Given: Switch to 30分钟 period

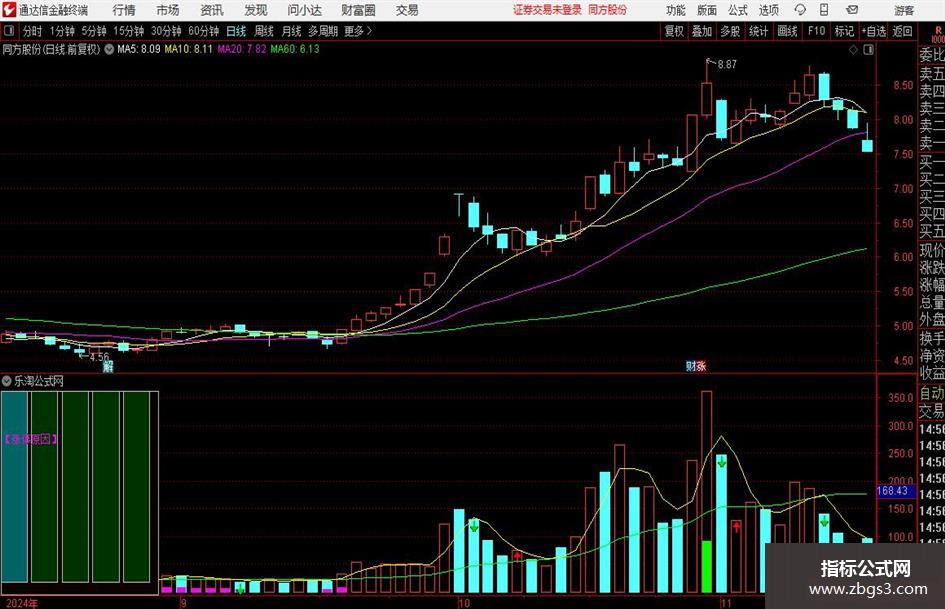Looking at the screenshot, I should pos(166,31).
